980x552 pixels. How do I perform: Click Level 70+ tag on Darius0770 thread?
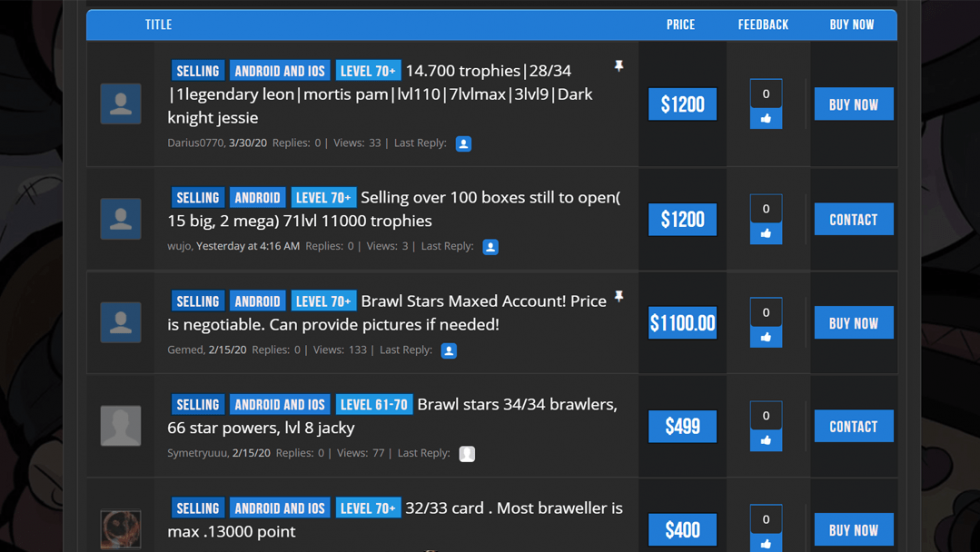[x=368, y=71]
